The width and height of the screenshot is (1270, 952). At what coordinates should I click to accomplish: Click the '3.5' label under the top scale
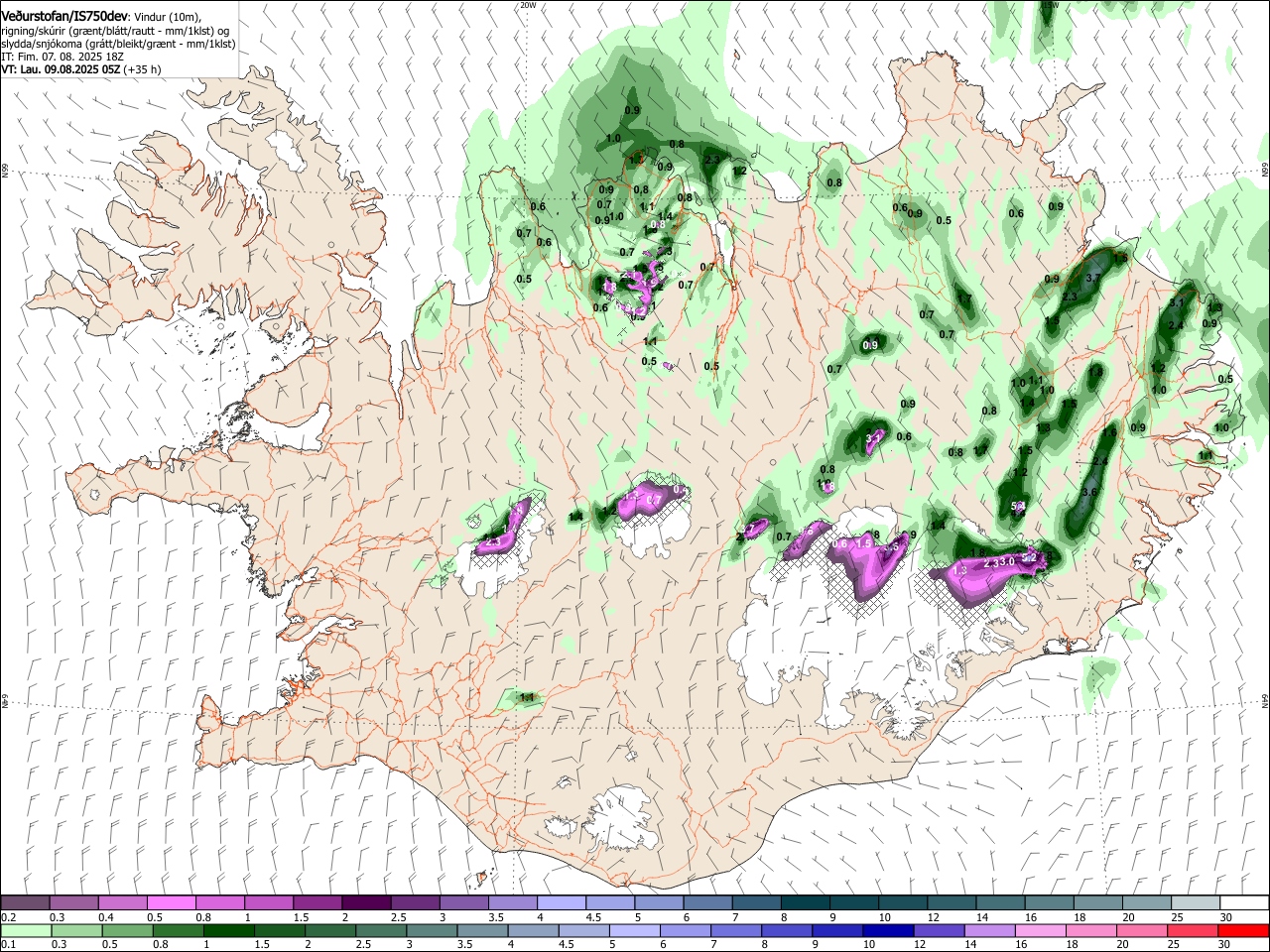(x=496, y=917)
